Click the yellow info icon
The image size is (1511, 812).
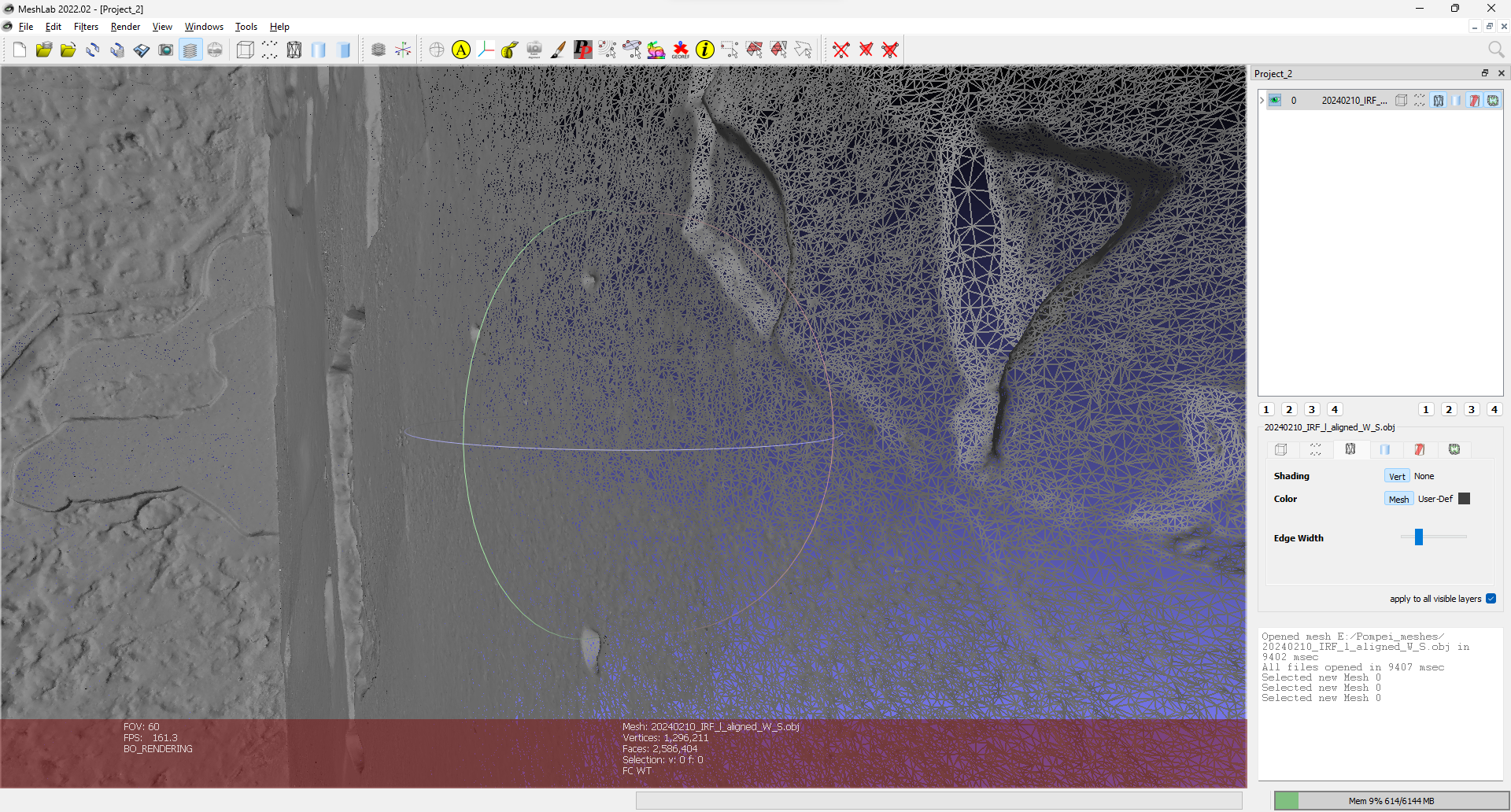pos(705,50)
